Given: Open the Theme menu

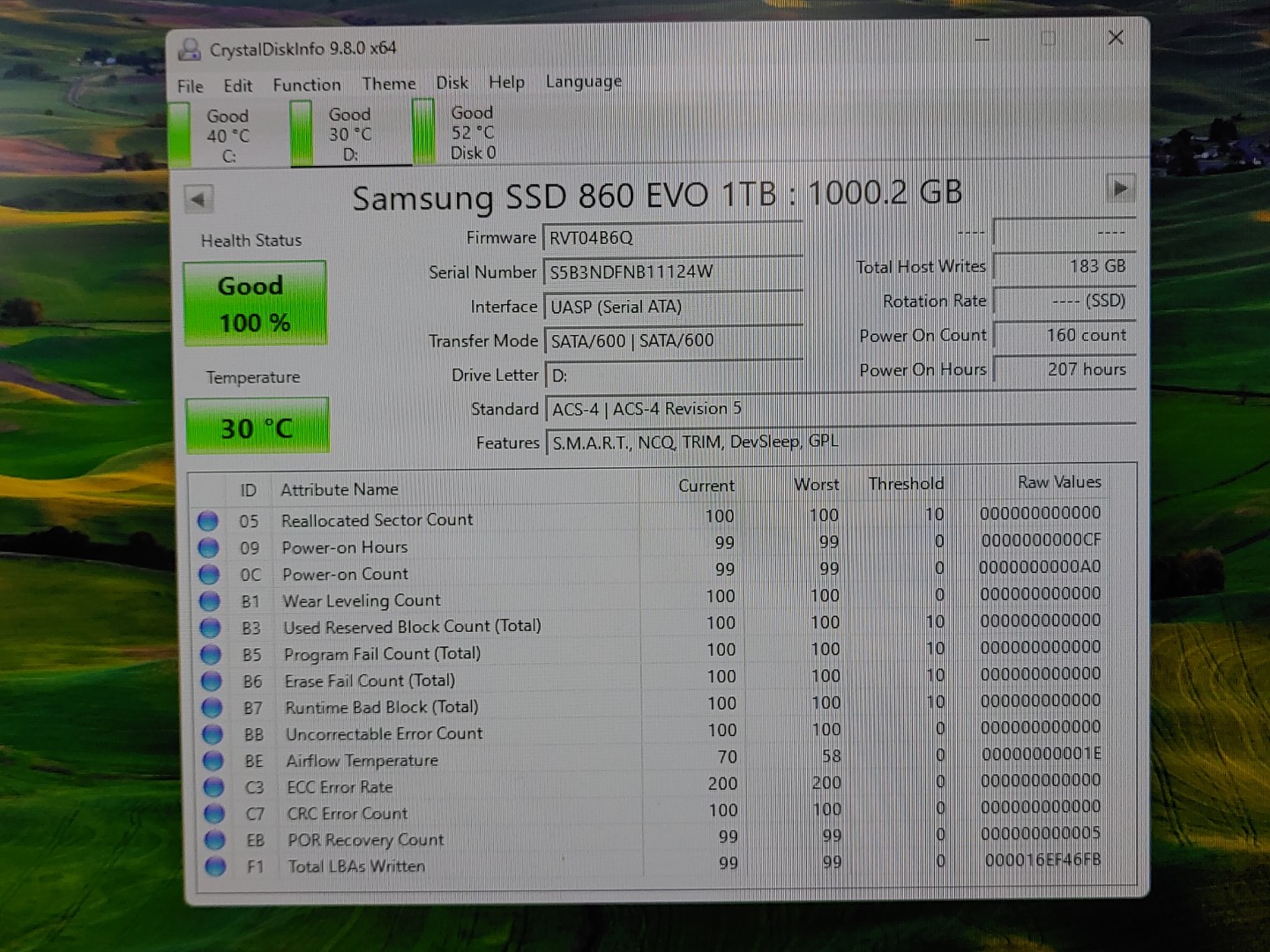Looking at the screenshot, I should [x=388, y=84].
